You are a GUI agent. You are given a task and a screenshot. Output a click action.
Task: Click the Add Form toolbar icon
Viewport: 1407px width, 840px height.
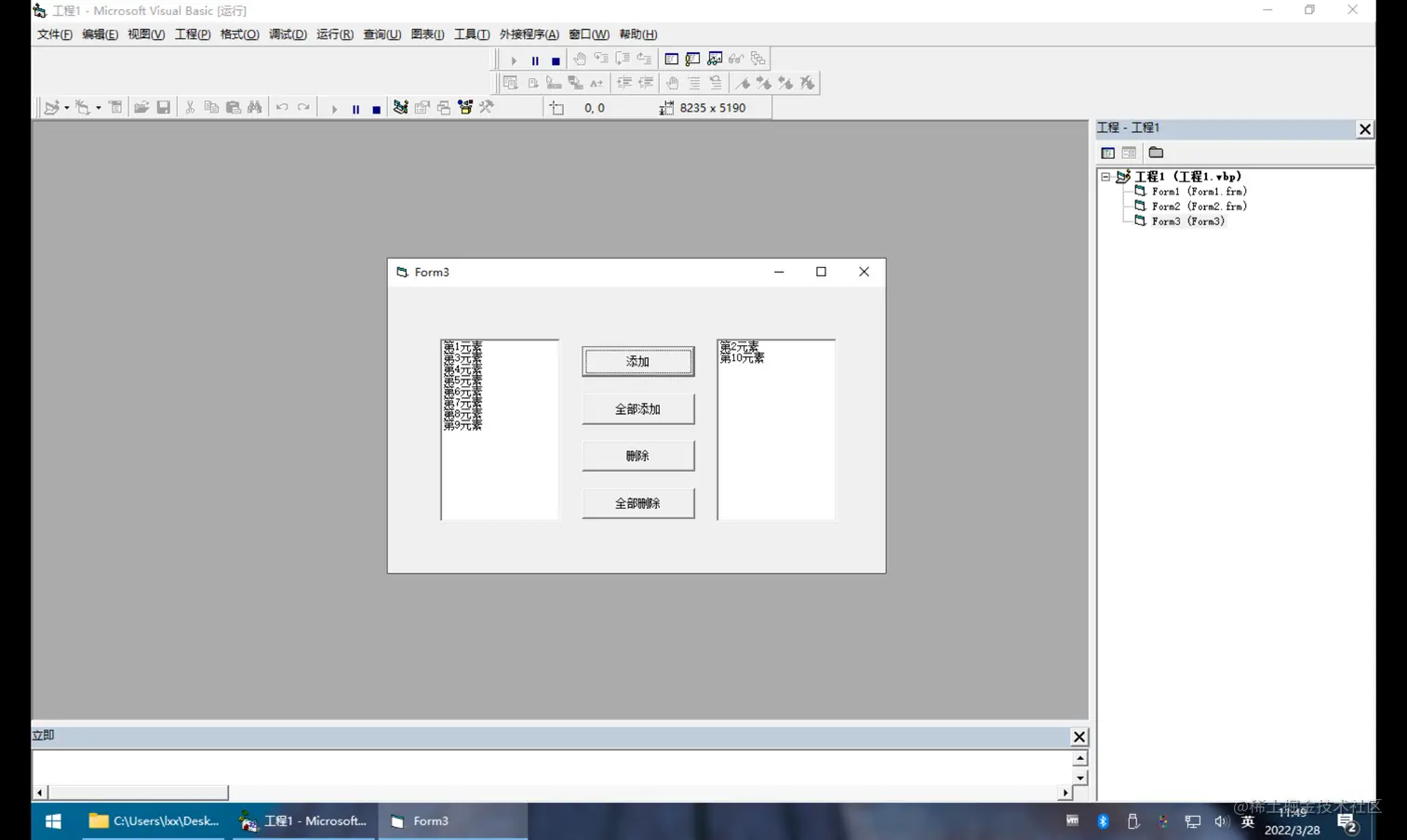coord(83,108)
